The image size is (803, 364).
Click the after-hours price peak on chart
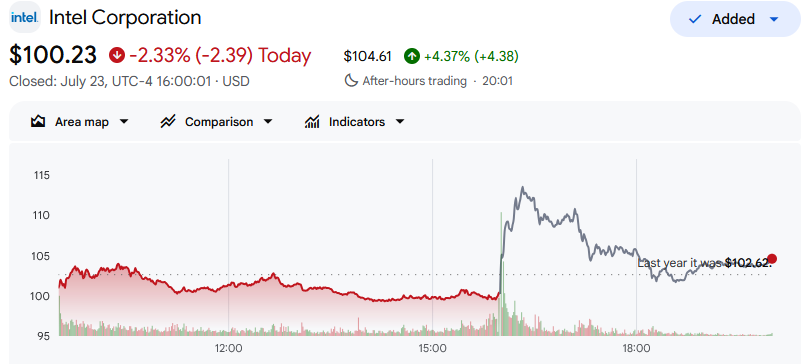pyautogui.click(x=522, y=187)
